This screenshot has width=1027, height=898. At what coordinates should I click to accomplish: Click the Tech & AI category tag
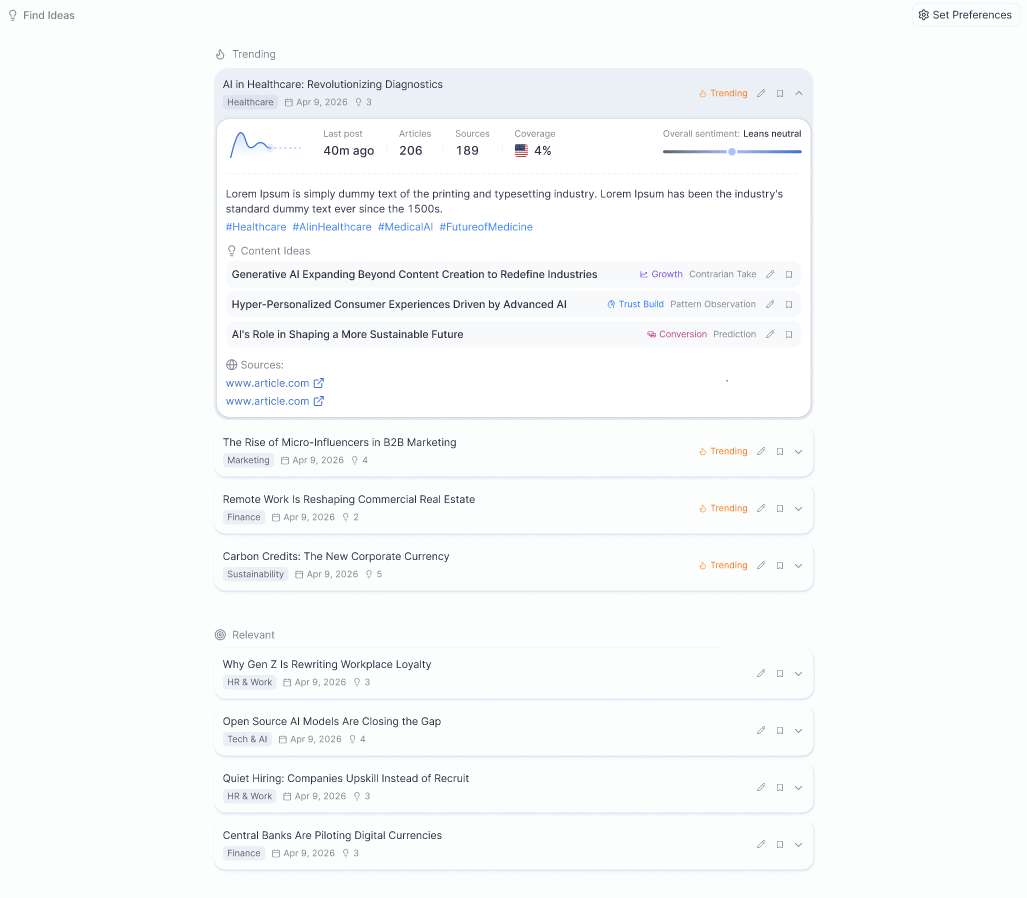(x=247, y=739)
